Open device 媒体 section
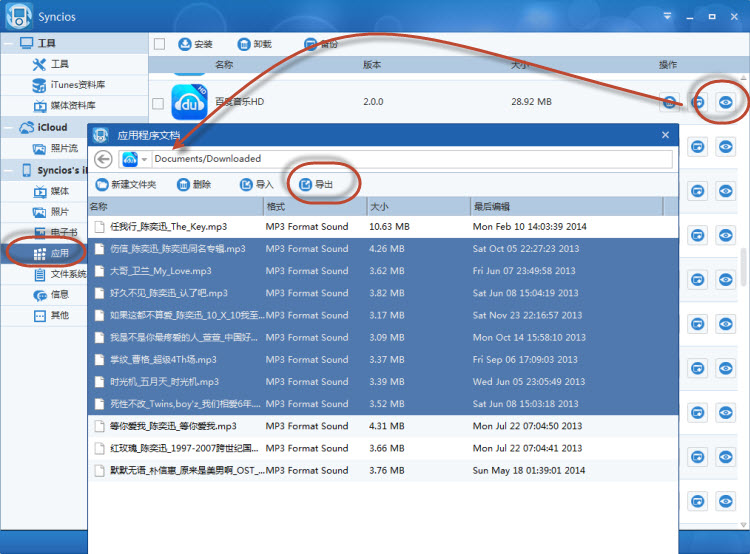 pos(51,191)
